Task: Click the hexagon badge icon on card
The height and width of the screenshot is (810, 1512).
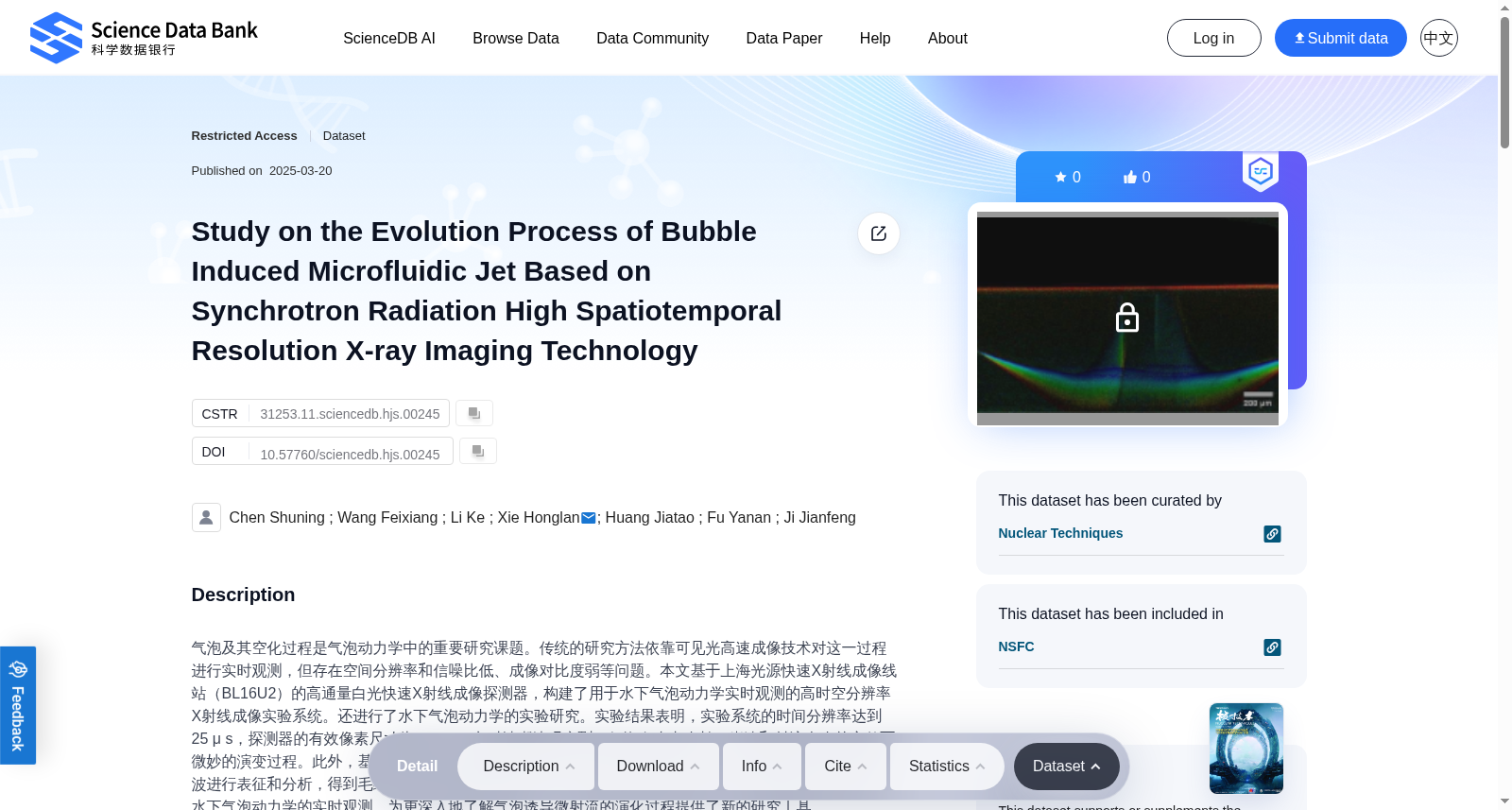Action: coord(1261,172)
